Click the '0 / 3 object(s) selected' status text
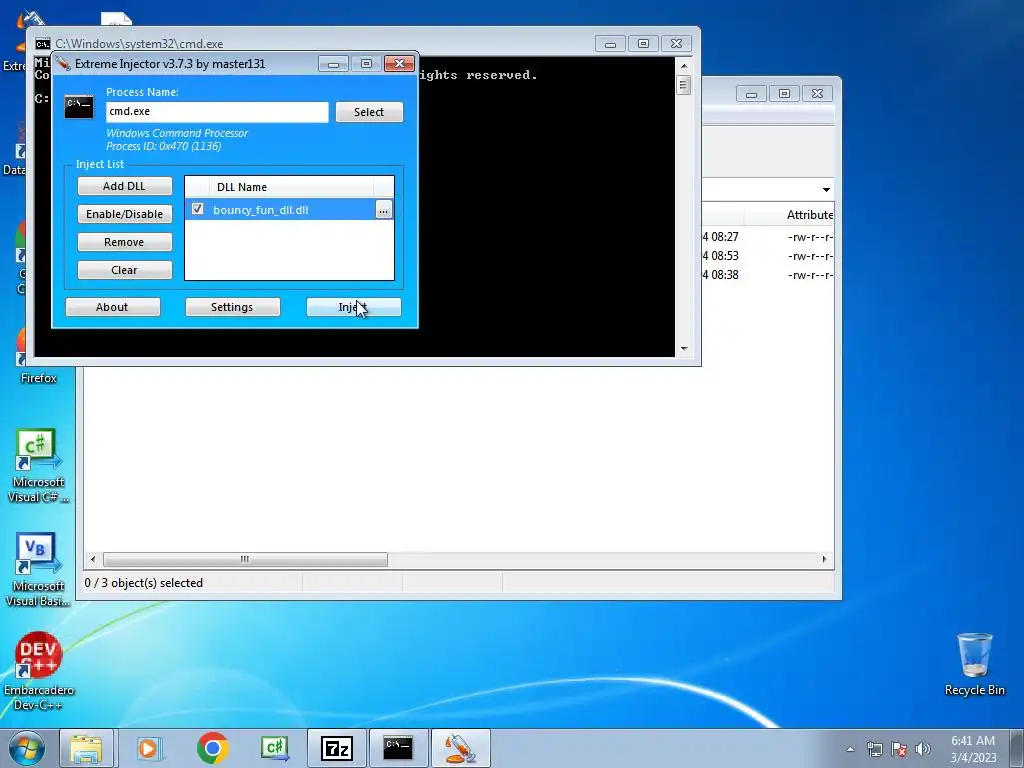The height and width of the screenshot is (768, 1024). click(144, 583)
